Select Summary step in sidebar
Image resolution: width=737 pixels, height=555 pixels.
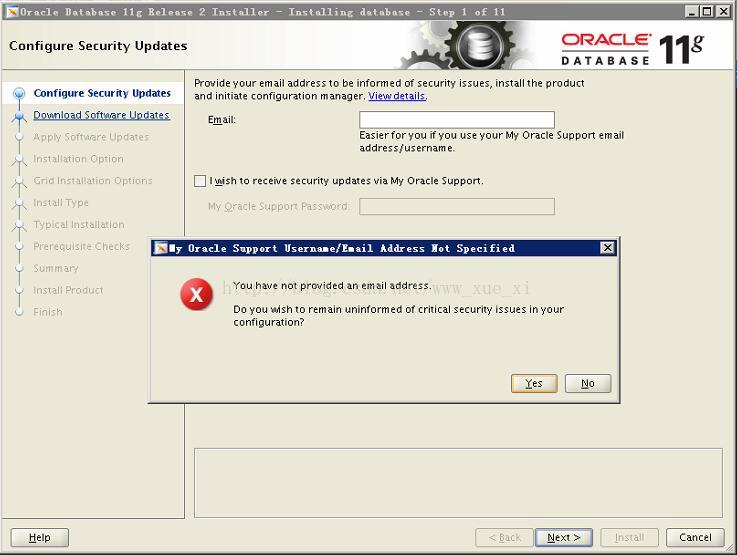tap(55, 268)
